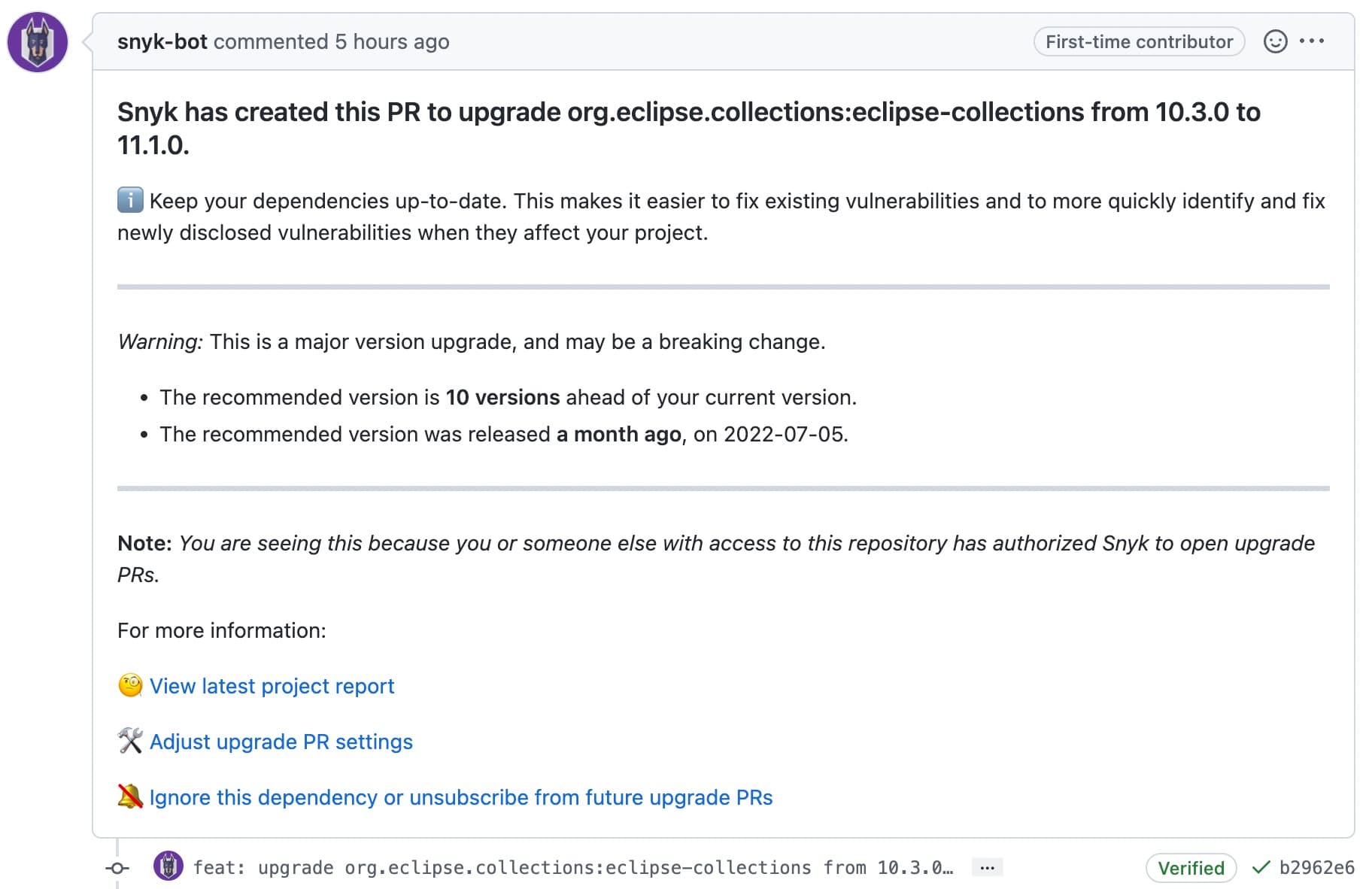Click the blue info icon before 'Keep'
The width and height of the screenshot is (1372, 889).
tap(130, 200)
